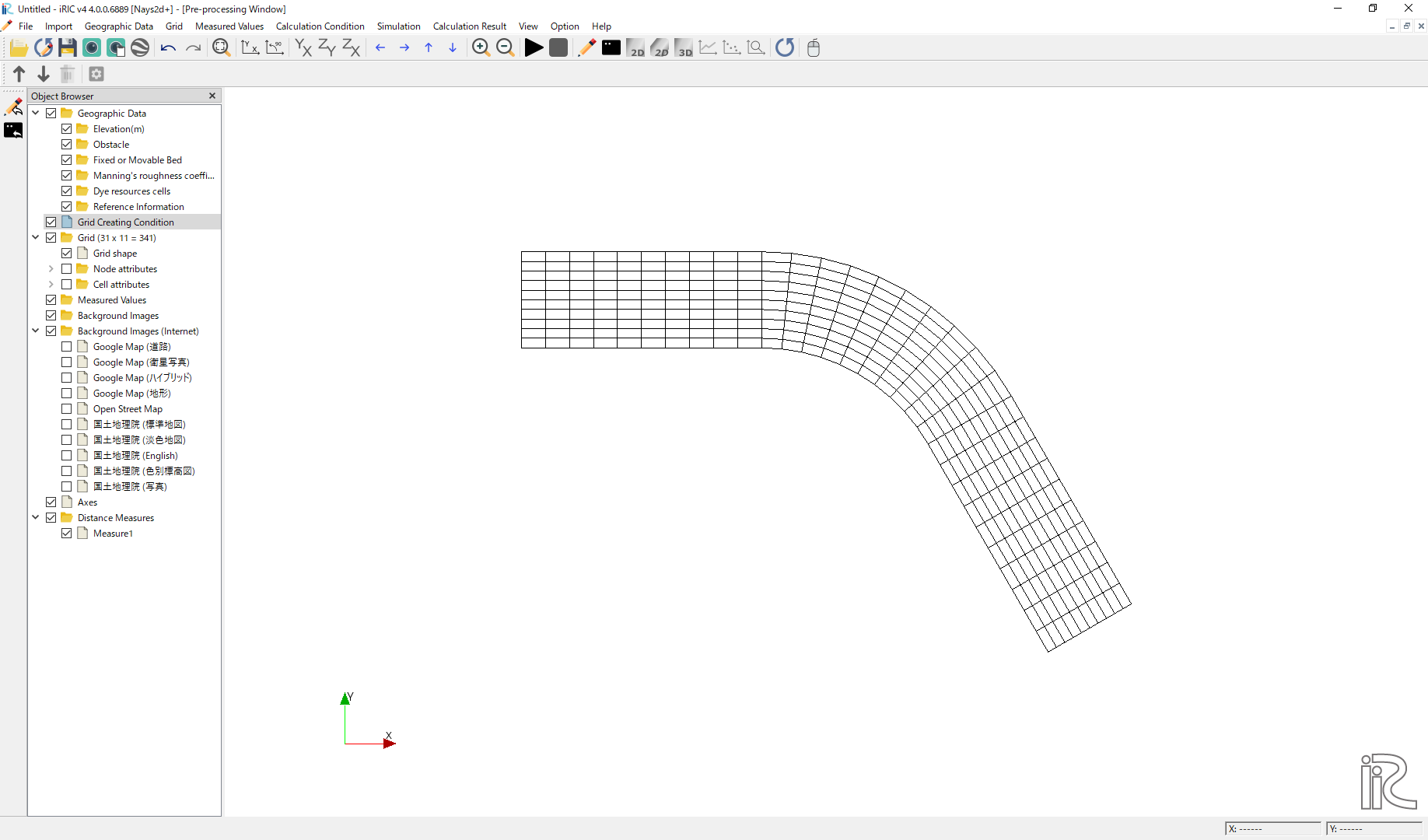Move view down with blue arrow
This screenshot has width=1428, height=840.
pyautogui.click(x=453, y=48)
